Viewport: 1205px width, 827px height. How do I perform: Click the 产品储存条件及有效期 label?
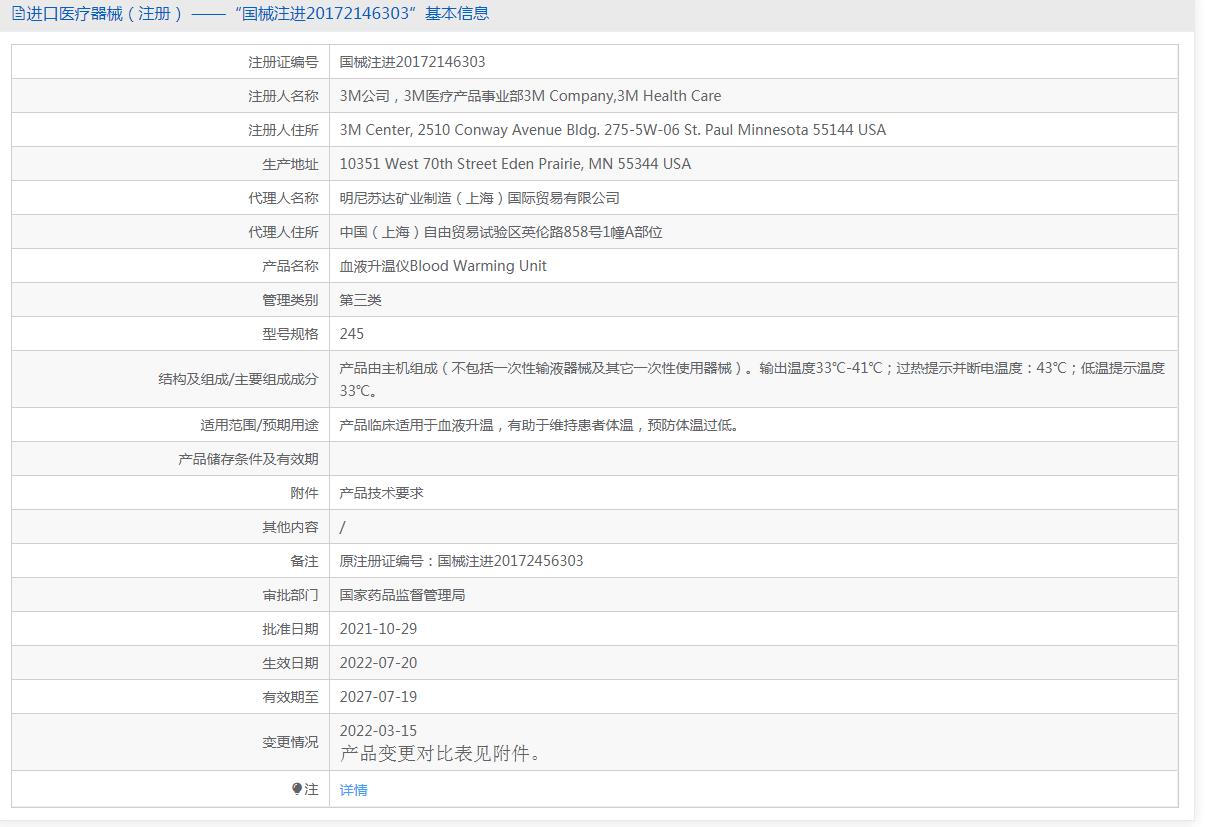point(249,459)
